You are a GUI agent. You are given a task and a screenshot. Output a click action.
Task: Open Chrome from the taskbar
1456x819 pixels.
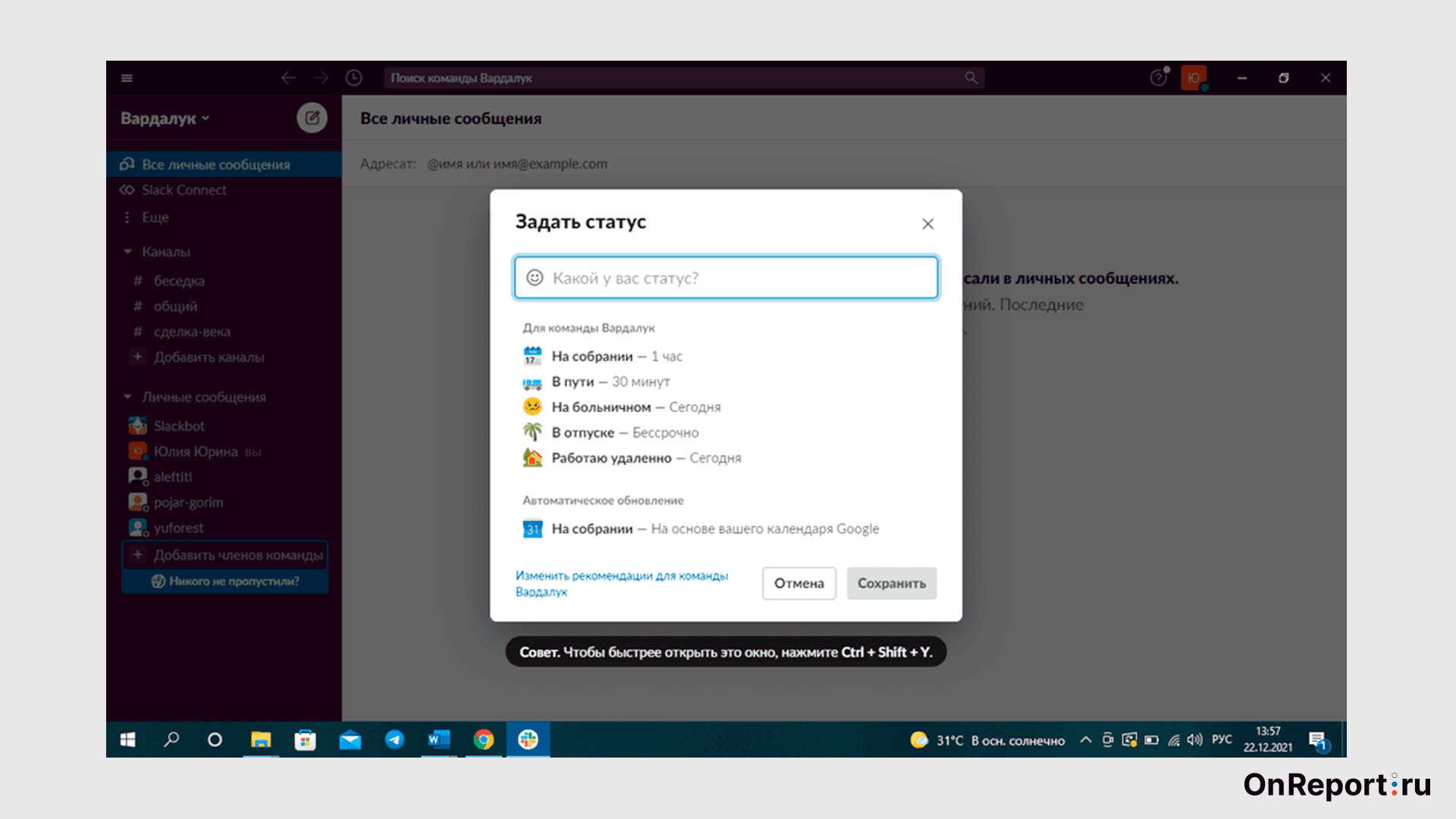point(484,739)
